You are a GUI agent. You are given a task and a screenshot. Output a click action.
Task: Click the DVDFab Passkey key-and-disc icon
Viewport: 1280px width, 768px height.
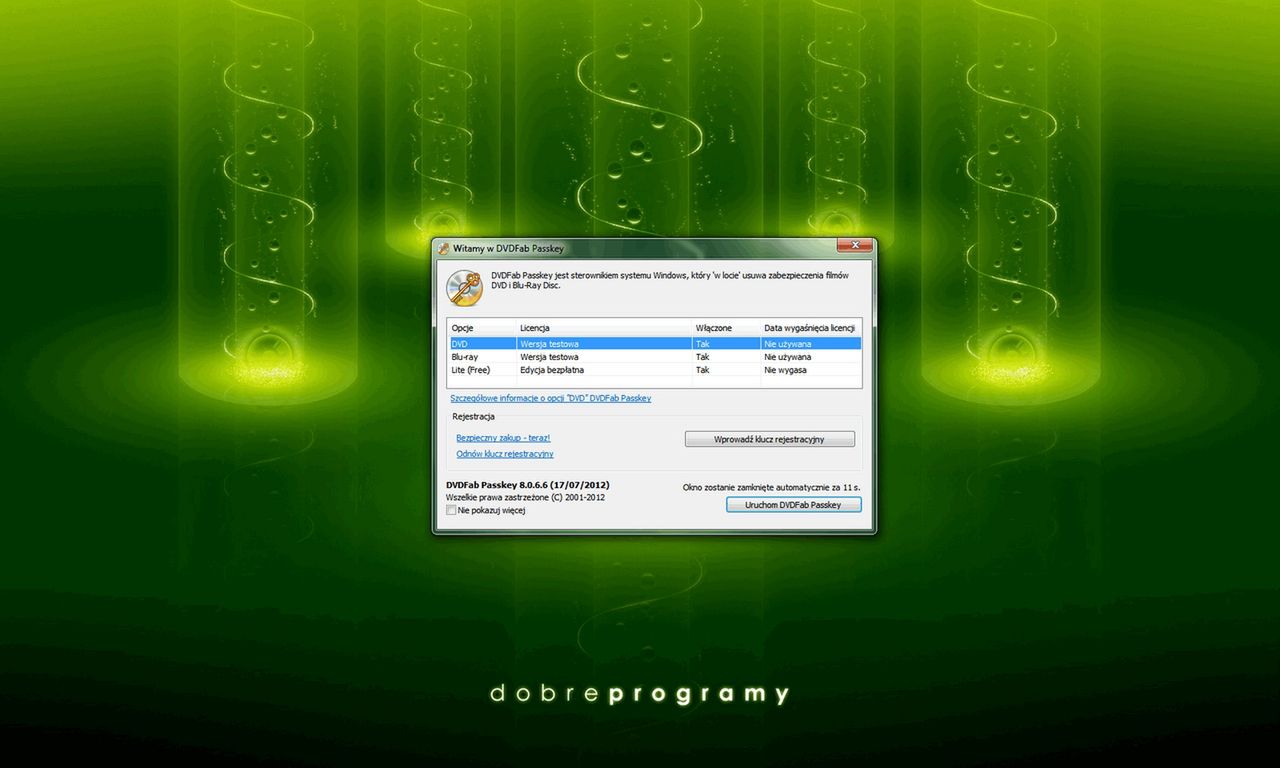(464, 287)
